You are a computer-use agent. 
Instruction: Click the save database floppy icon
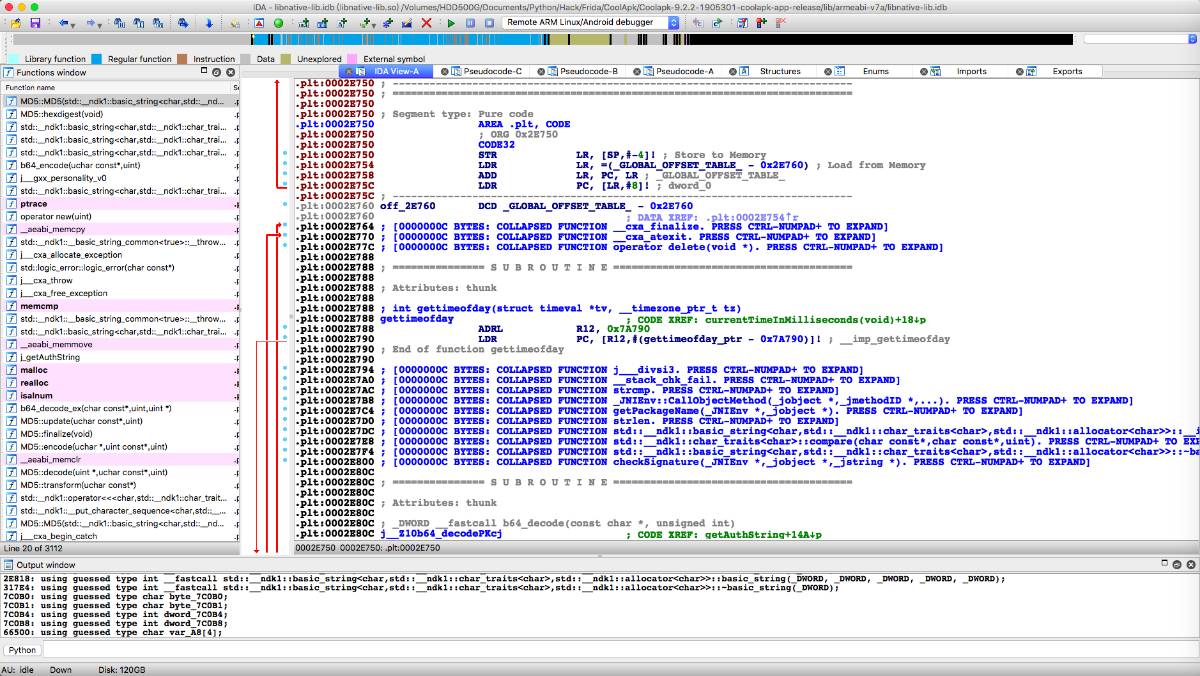pos(35,22)
